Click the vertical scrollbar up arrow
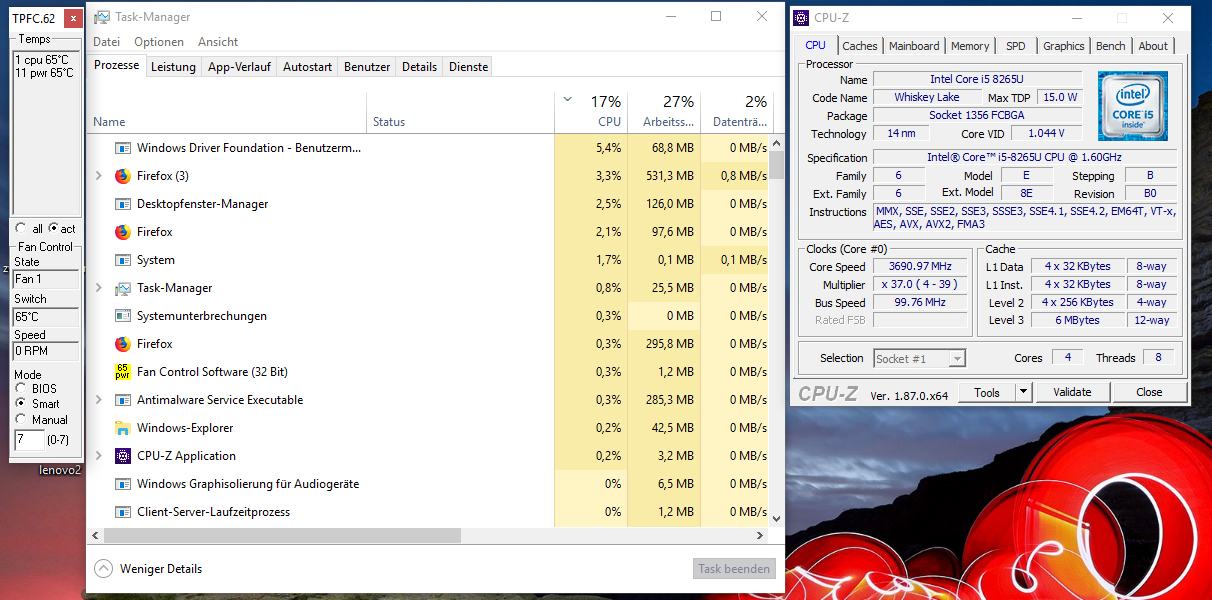The width and height of the screenshot is (1212, 600). 777,141
